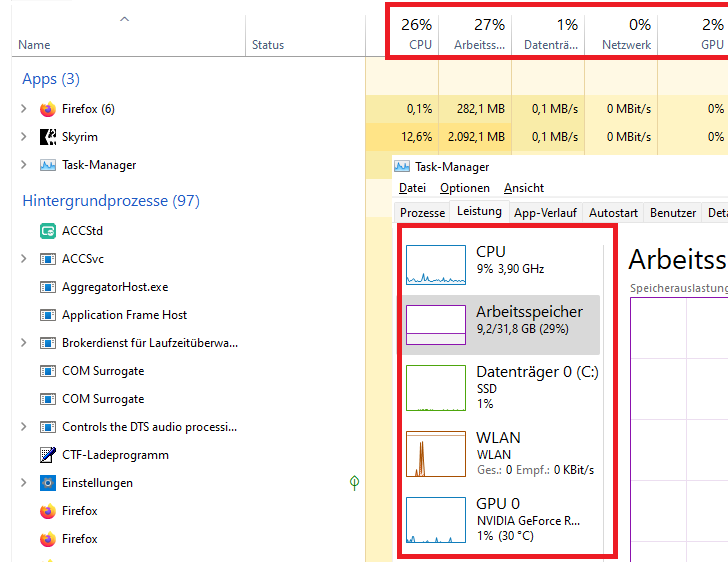Click the ACCStd process icon
This screenshot has height=562, width=728.
(x=48, y=231)
